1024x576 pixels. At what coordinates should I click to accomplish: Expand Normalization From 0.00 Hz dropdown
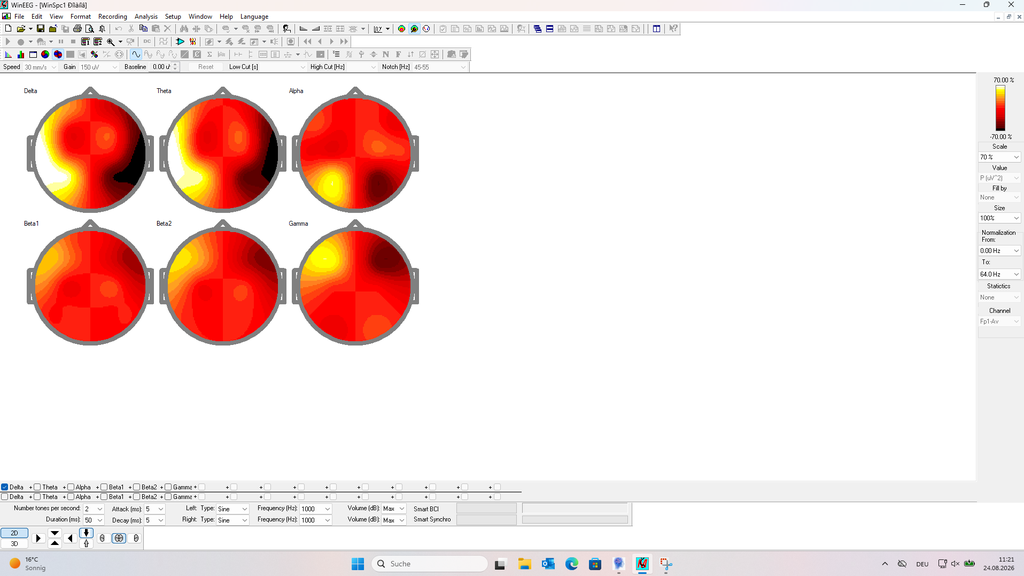[x=999, y=251]
